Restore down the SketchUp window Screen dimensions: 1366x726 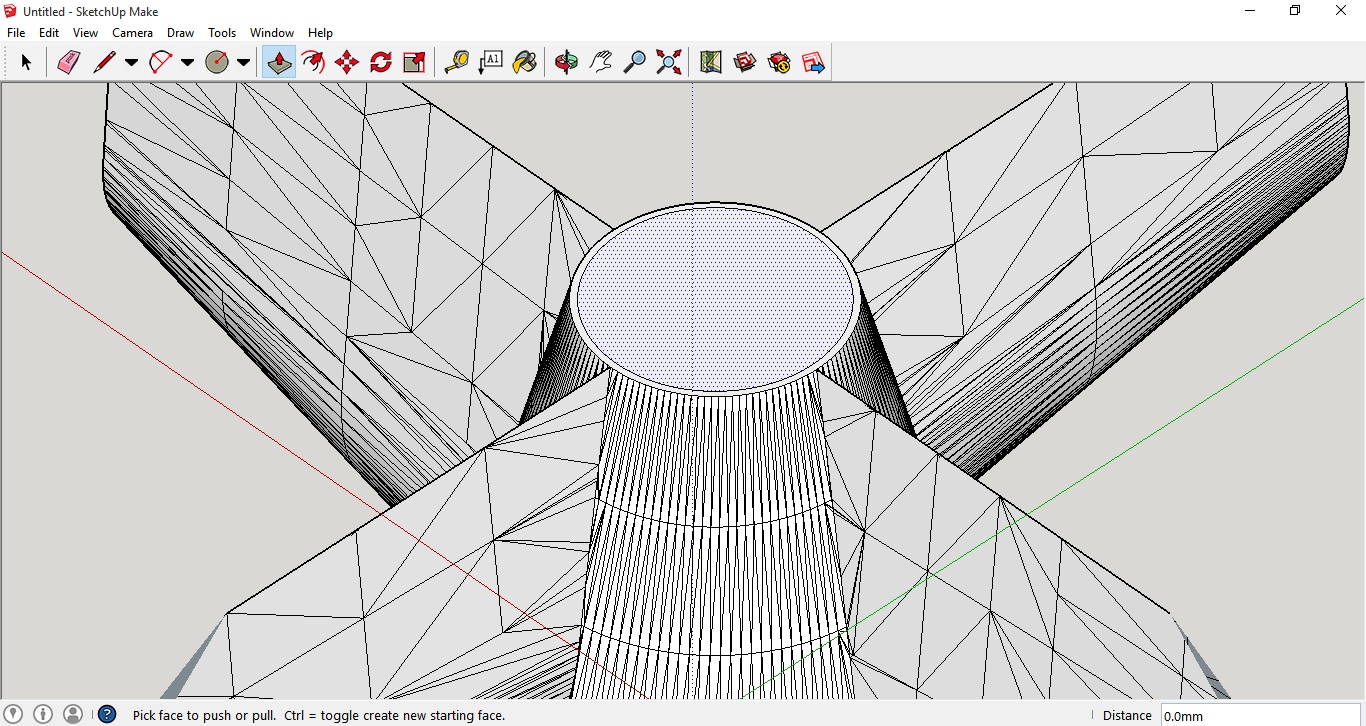coord(1295,11)
